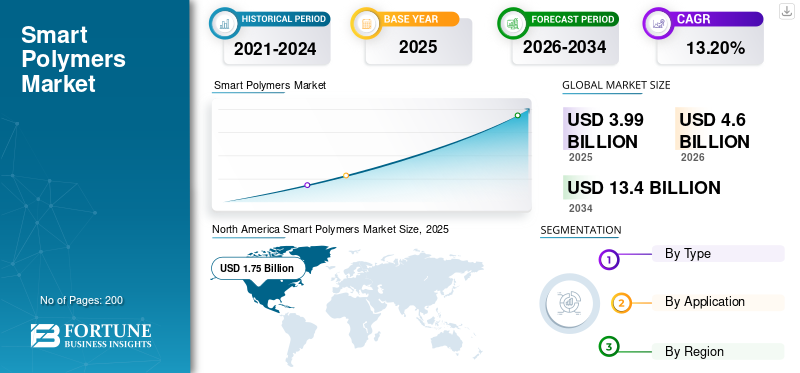The image size is (800, 373).
Task: Click the Historical Period bar chart icon
Action: point(224,23)
